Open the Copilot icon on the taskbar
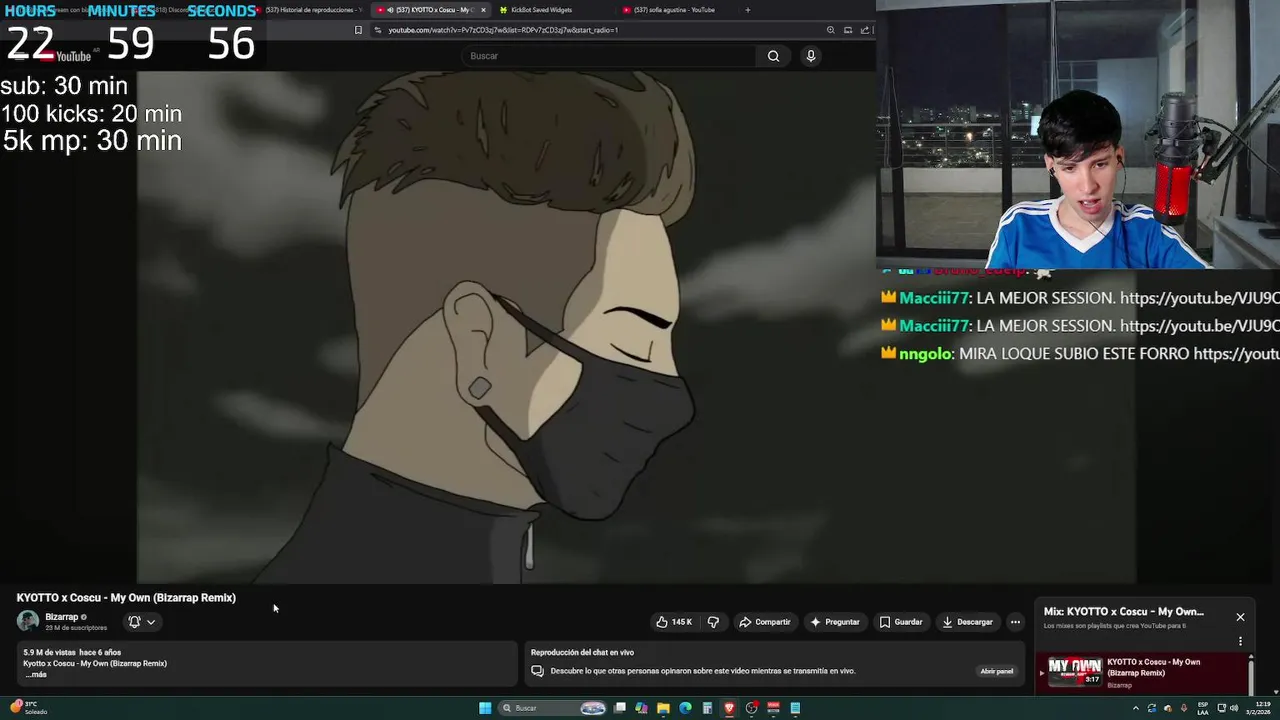Screen dimensions: 1280x720 (641, 708)
